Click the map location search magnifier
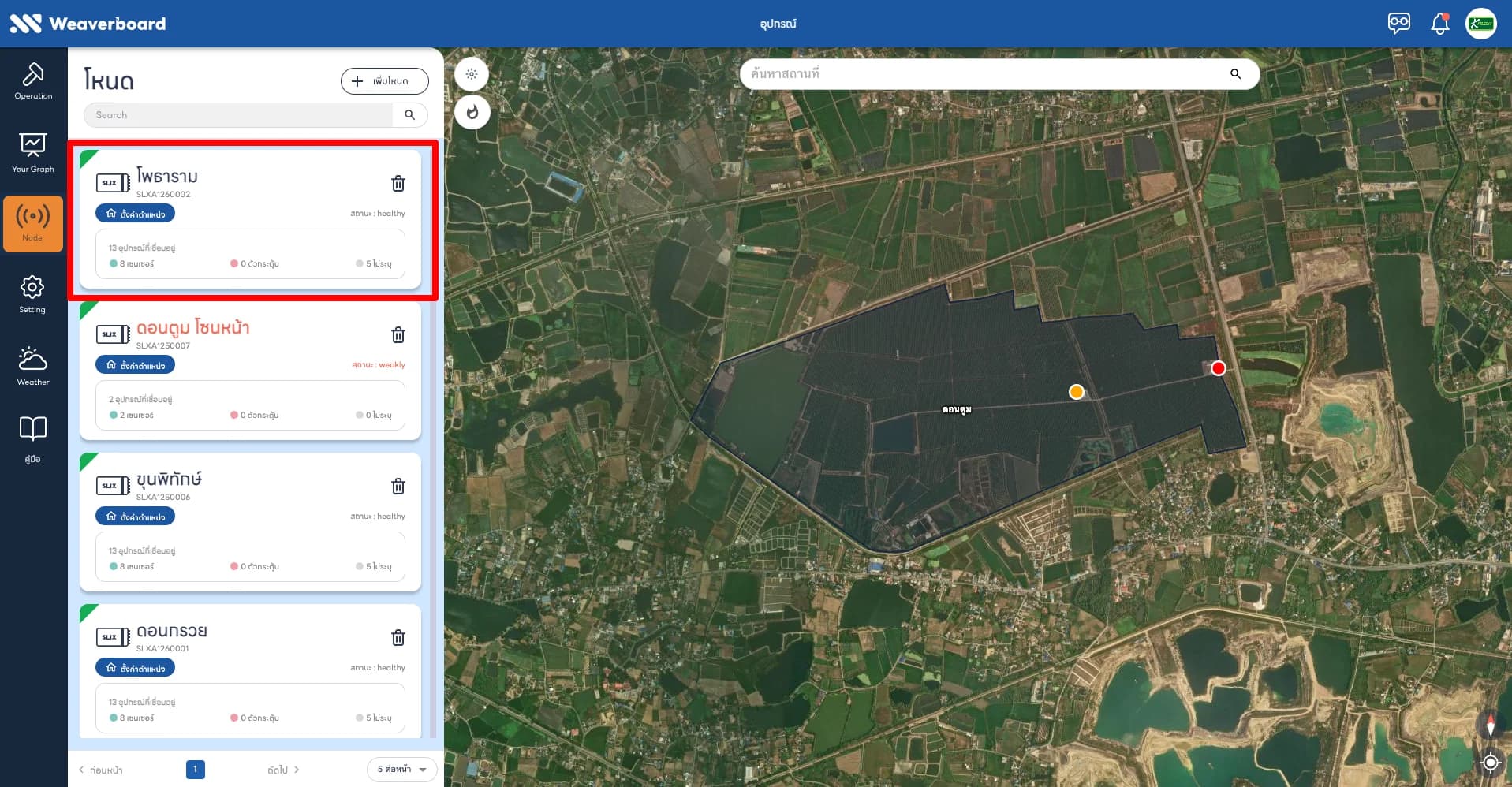This screenshot has width=1512, height=787. click(x=1235, y=74)
